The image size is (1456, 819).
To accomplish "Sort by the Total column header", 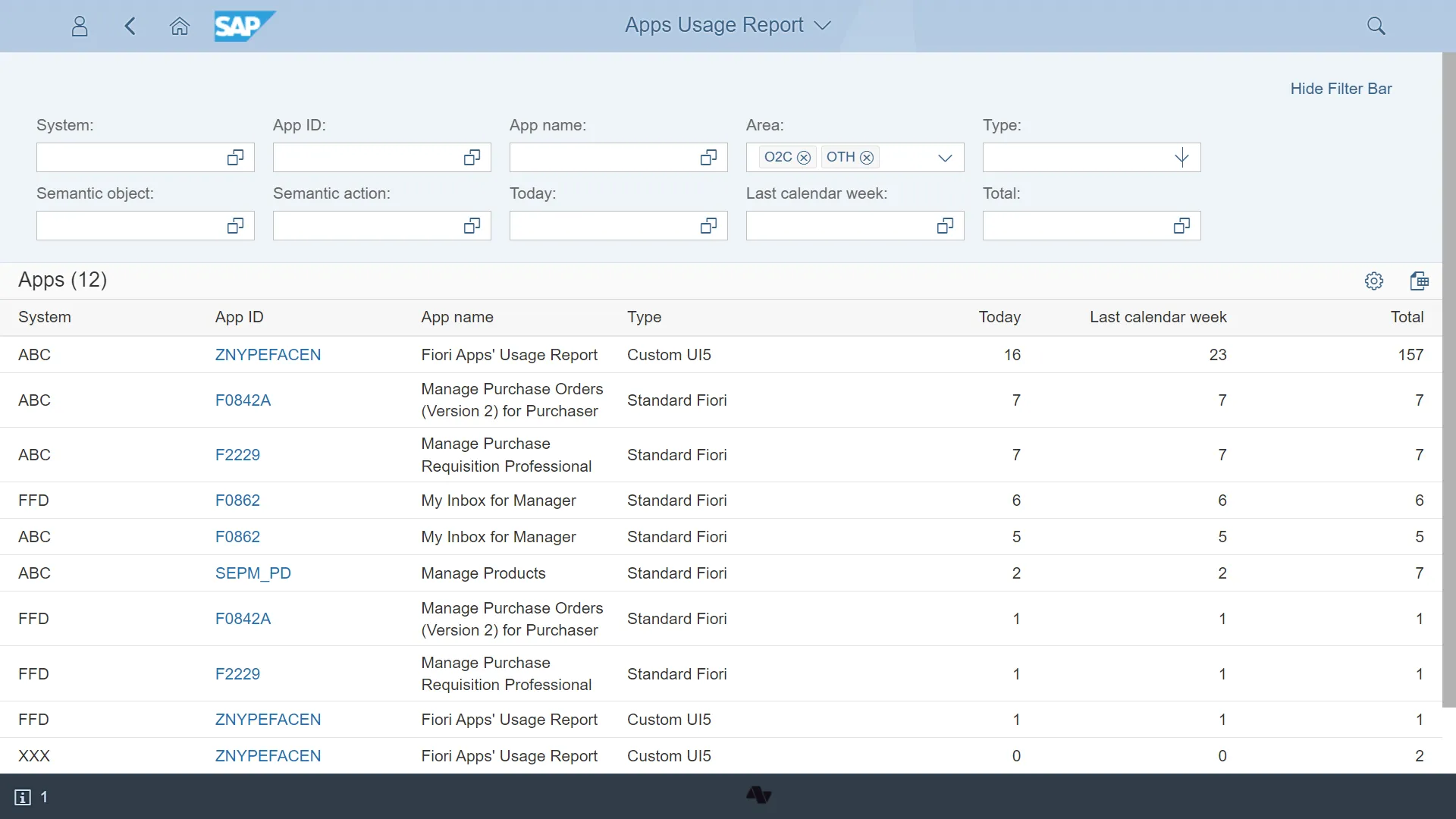I will pos(1406,317).
